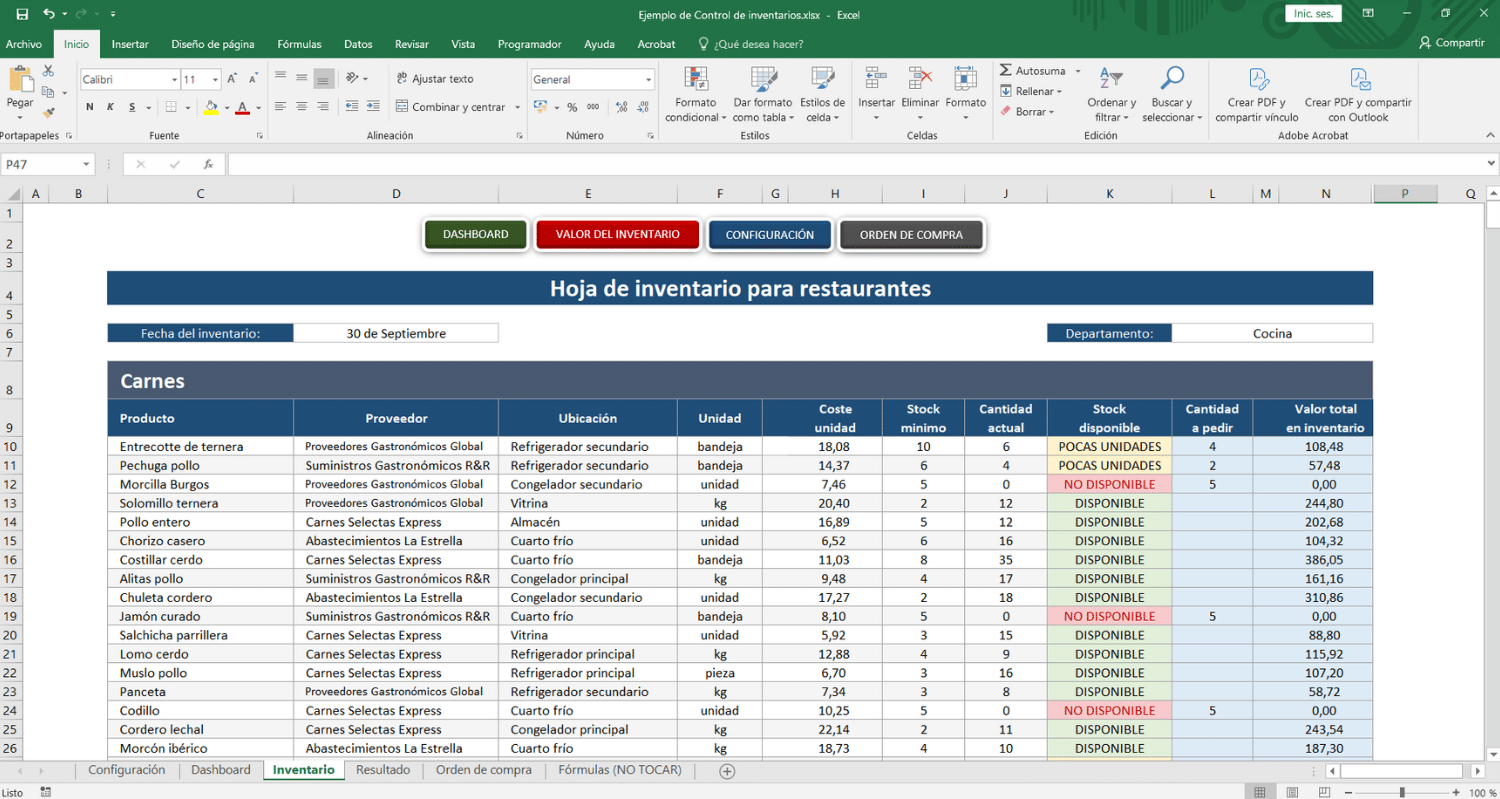The width and height of the screenshot is (1500, 799).
Task: Apply percent style with the % icon
Action: click(572, 107)
